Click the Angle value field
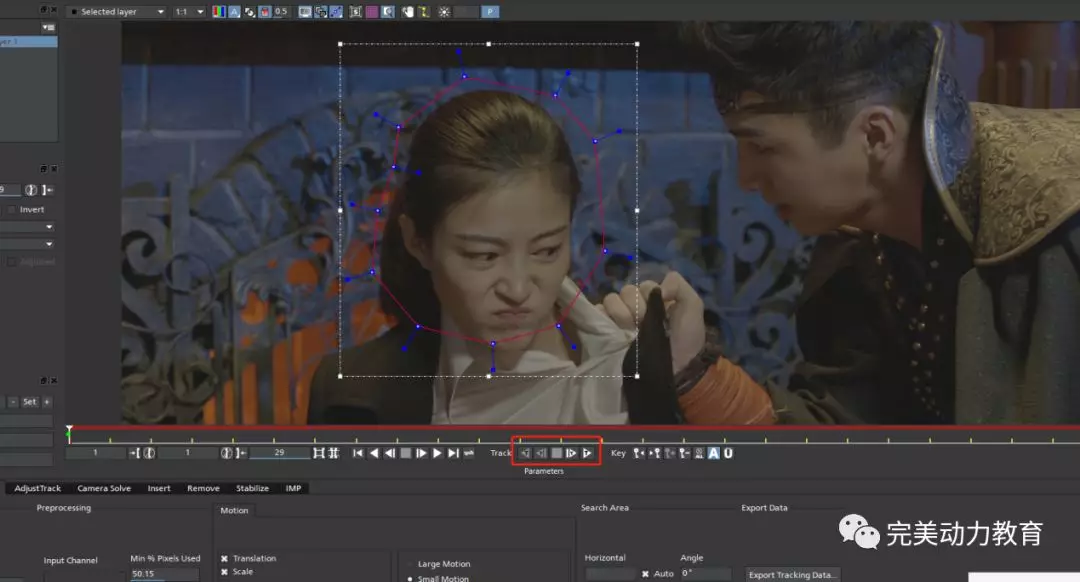The image size is (1080, 582). click(705, 574)
